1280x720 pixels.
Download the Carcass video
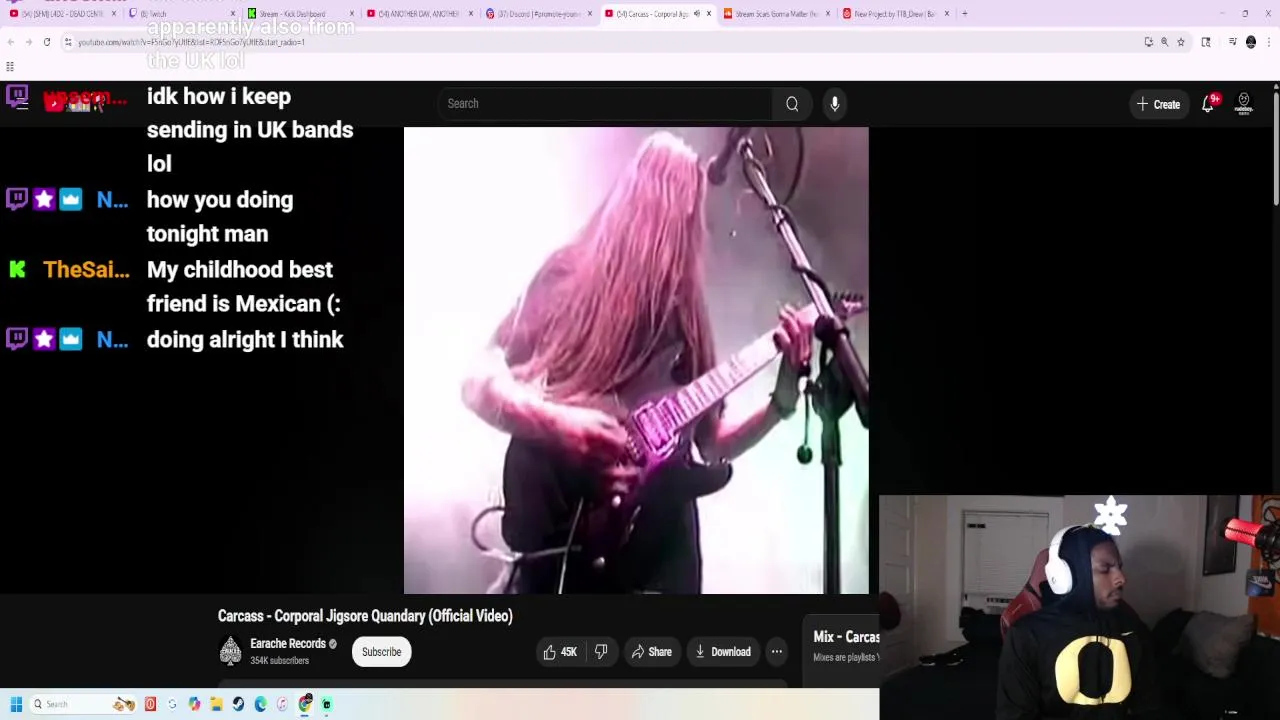[x=722, y=652]
